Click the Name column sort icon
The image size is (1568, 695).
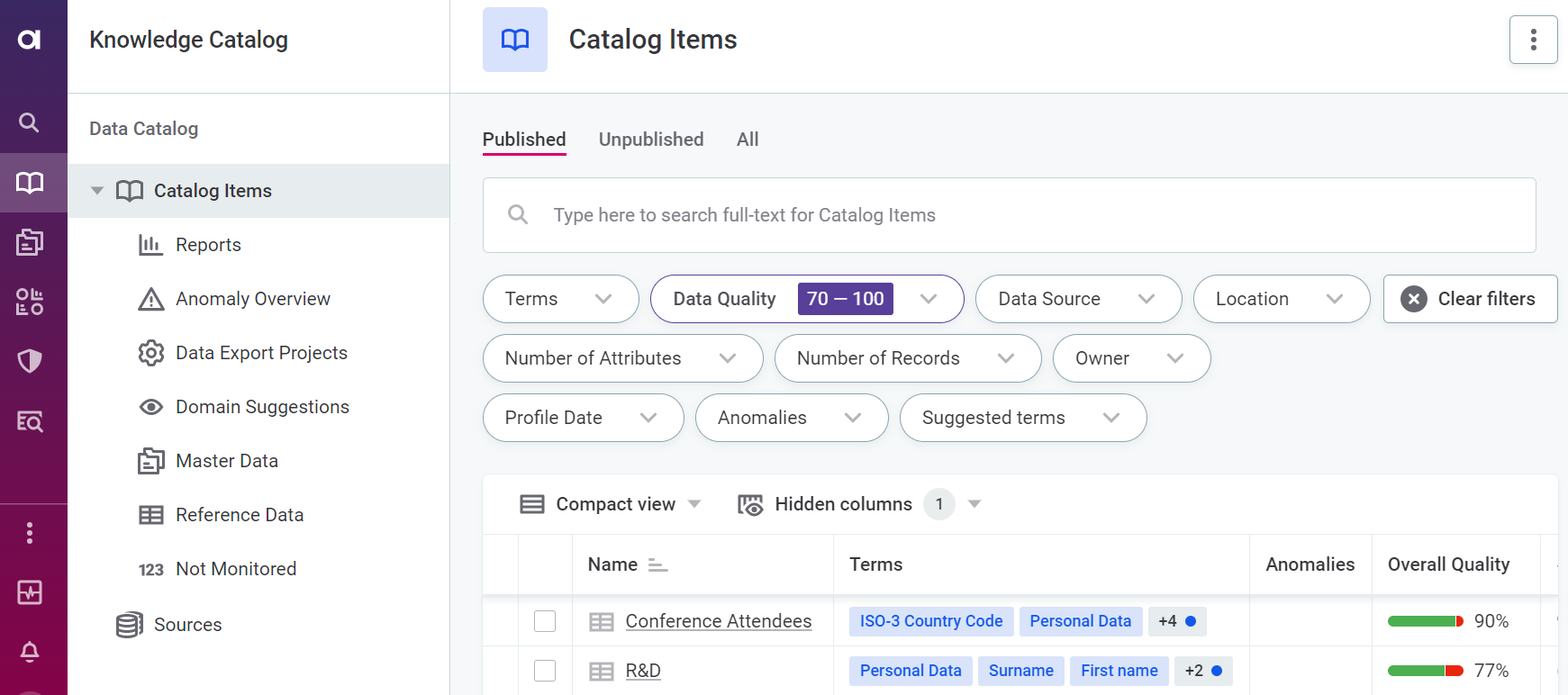[x=658, y=565]
